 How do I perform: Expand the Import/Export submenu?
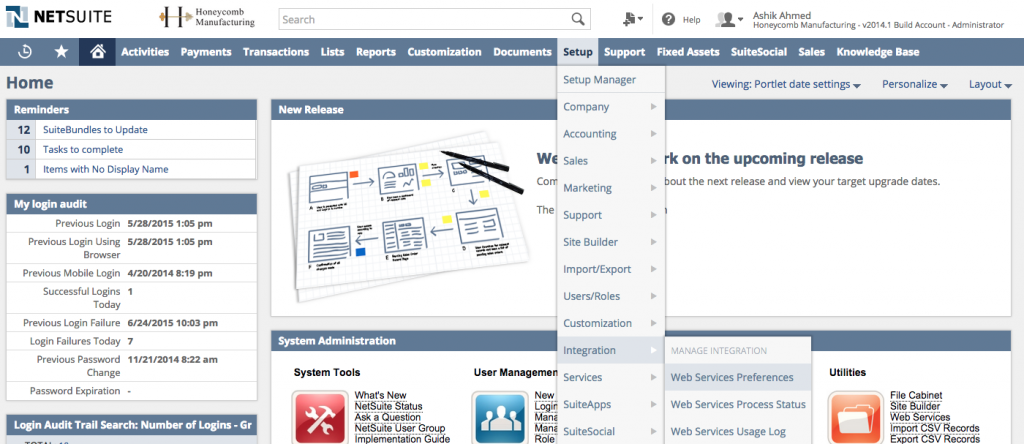(611, 269)
